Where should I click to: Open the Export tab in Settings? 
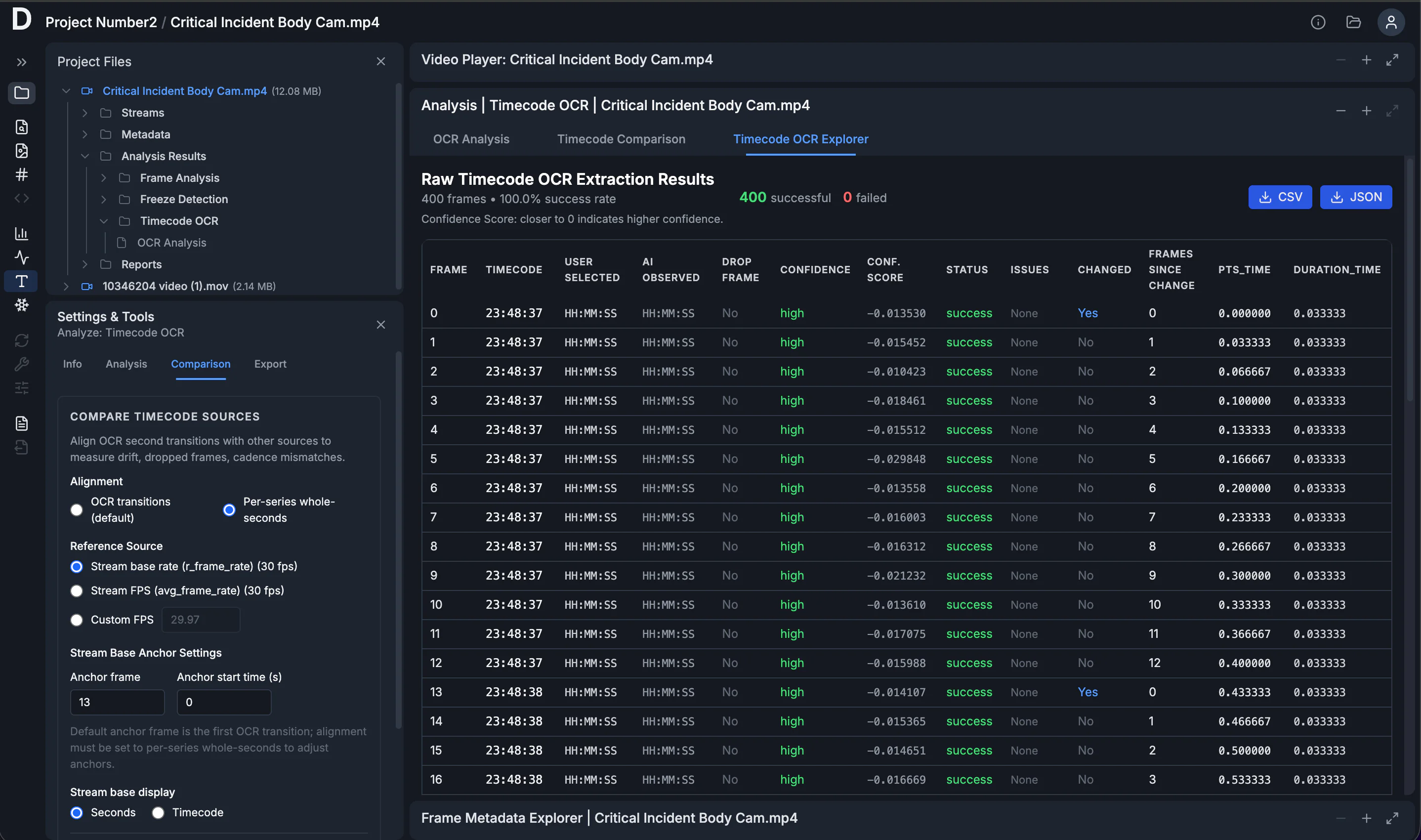click(x=270, y=364)
